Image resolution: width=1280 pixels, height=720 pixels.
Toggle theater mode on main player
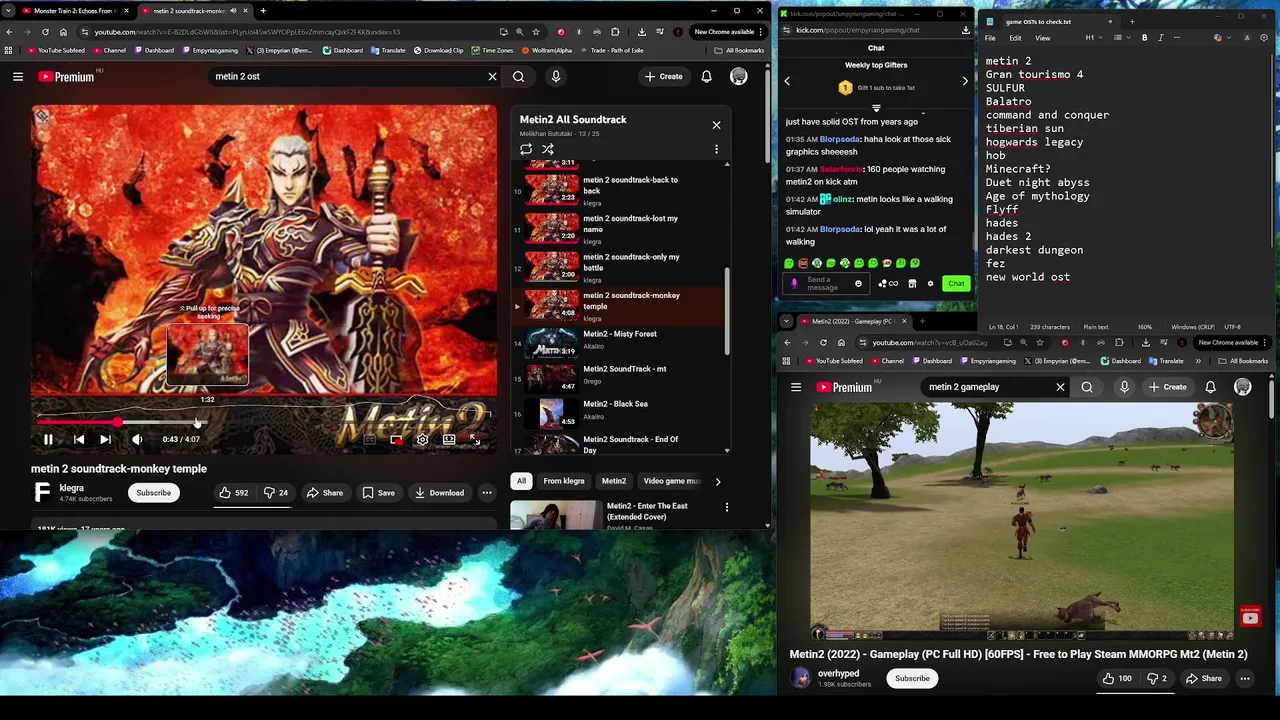pyautogui.click(x=449, y=439)
